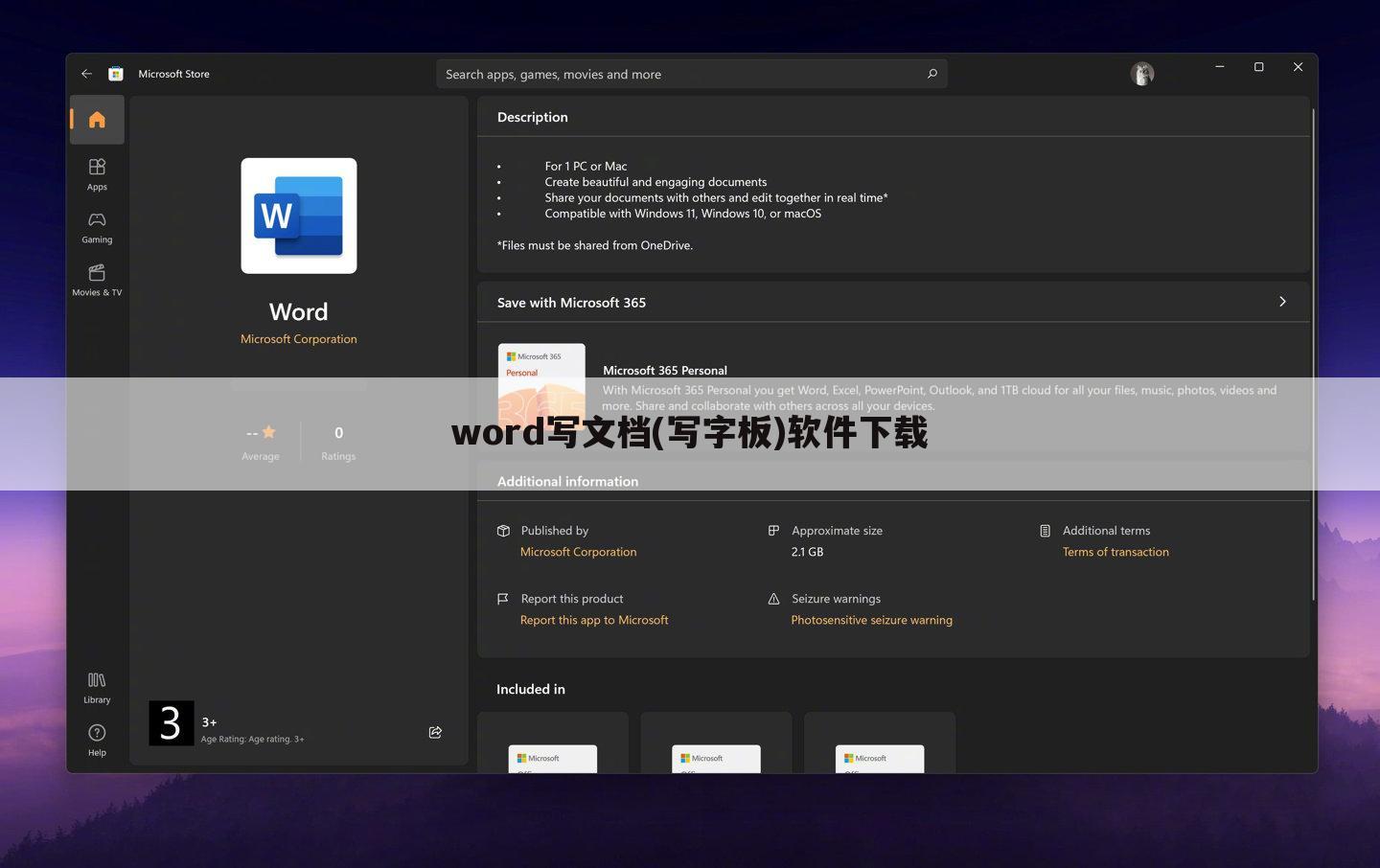Screen dimensions: 1380x868
Task: Click Microsoft 365 Personal title
Action: tap(665, 370)
